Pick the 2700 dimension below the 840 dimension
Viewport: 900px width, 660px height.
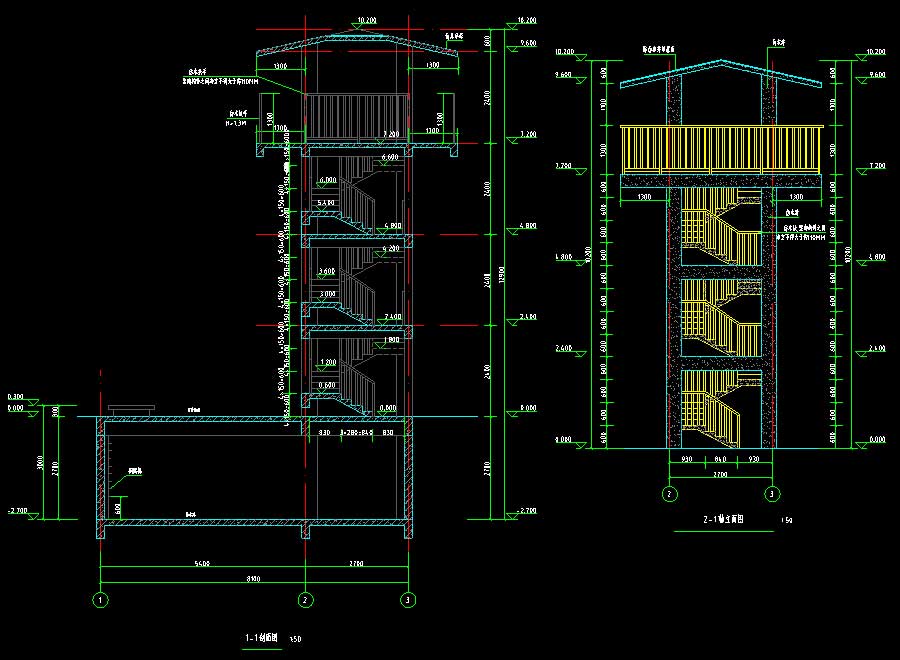tap(720, 474)
